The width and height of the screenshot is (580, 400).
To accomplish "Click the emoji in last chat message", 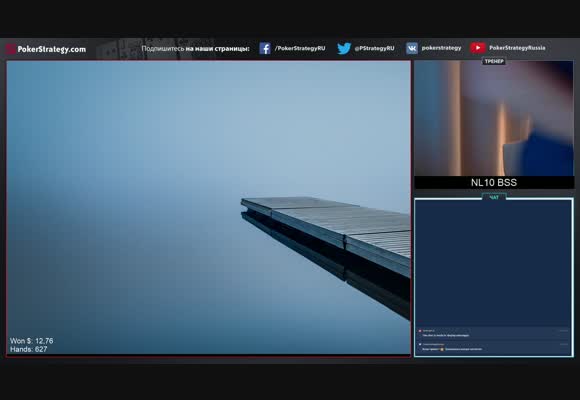I will (442, 349).
